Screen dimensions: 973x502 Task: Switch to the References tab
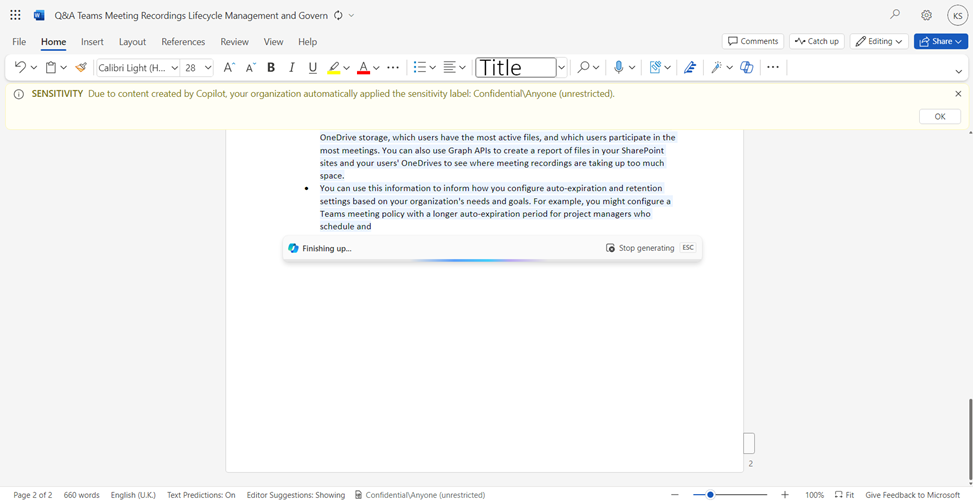183,42
